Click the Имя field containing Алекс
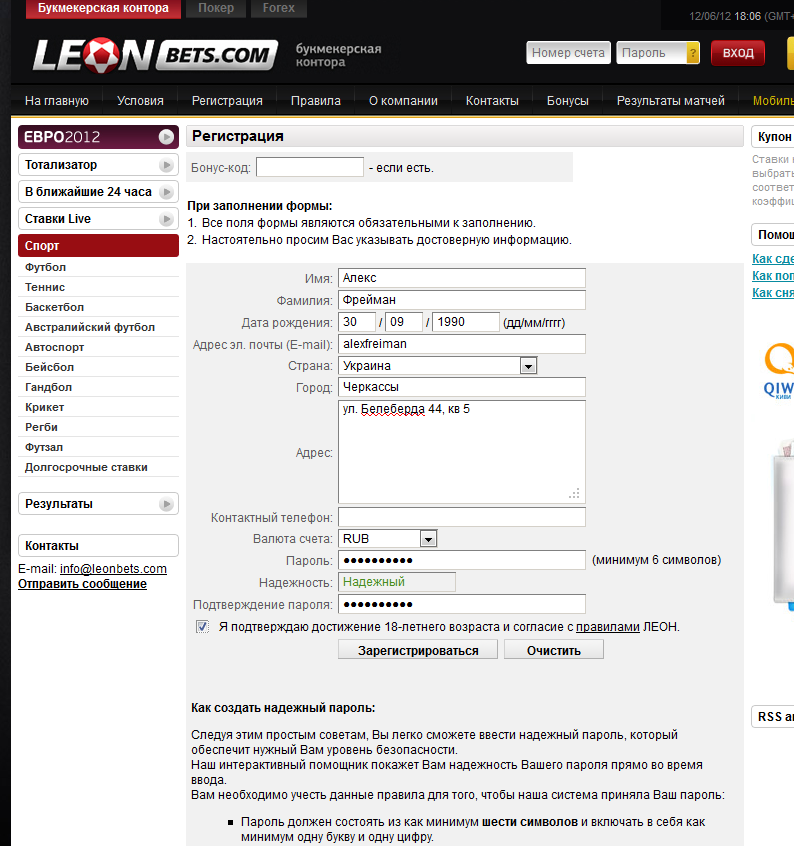 pyautogui.click(x=462, y=278)
